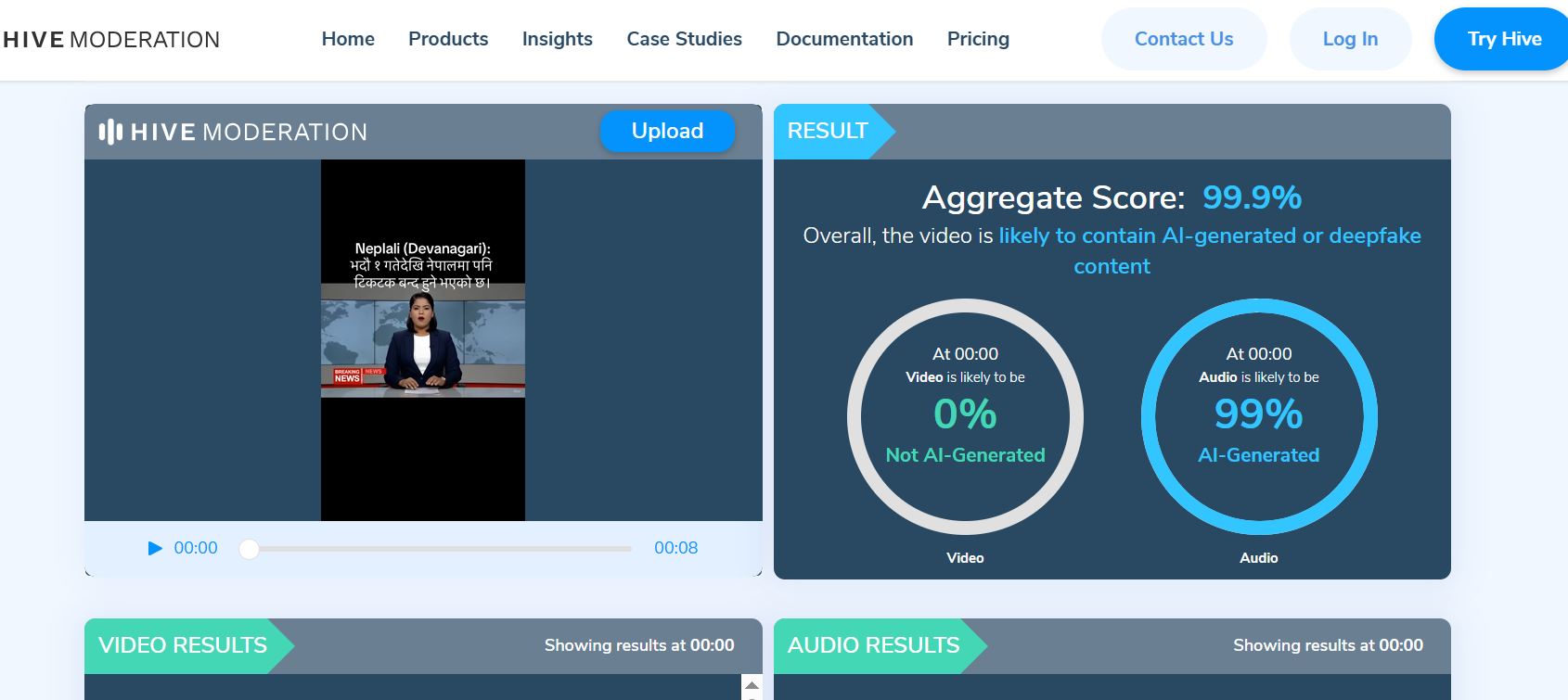1568x700 pixels.
Task: Play the uploaded video
Action: 155,548
